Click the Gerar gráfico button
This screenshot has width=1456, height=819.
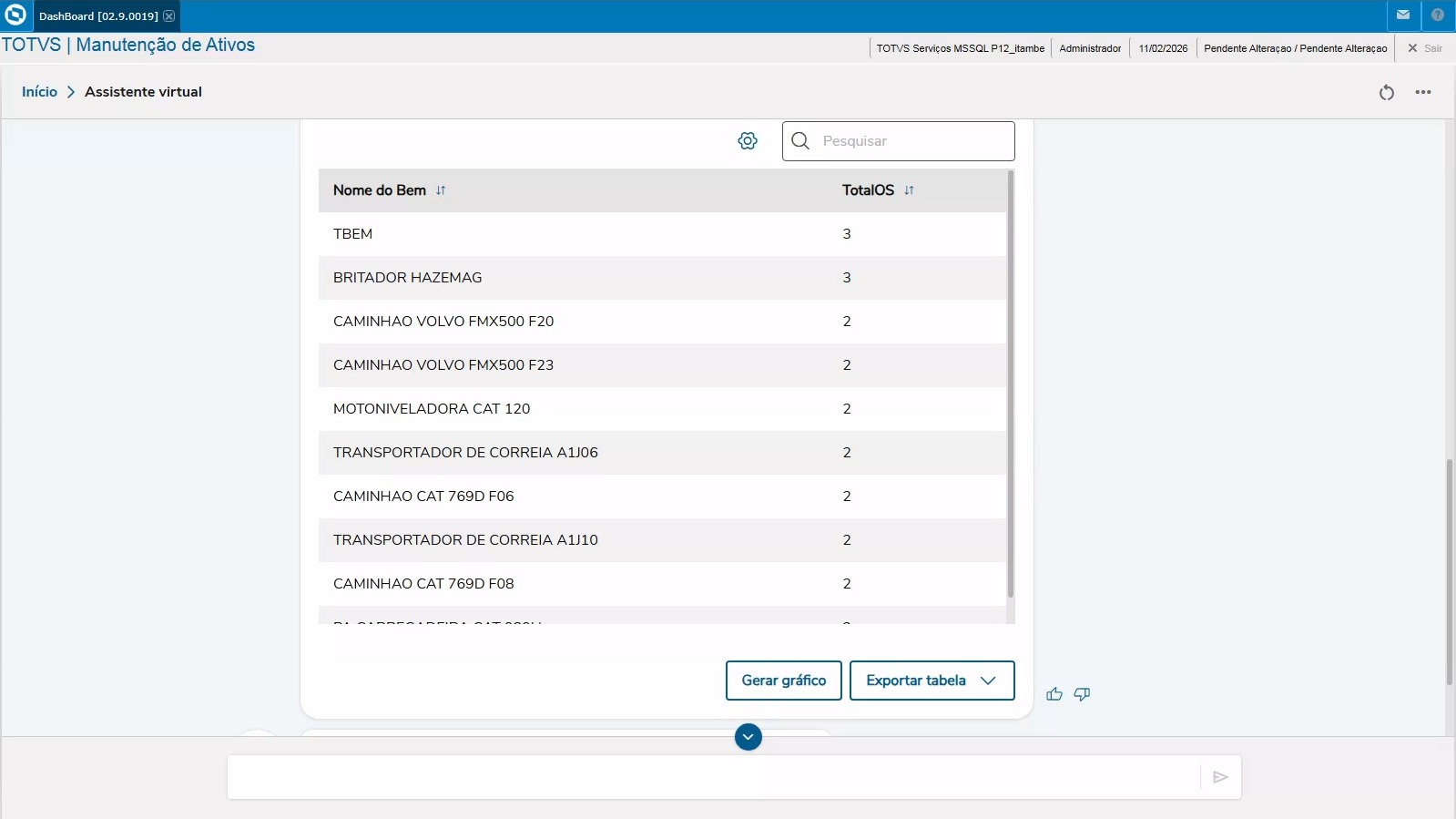[x=783, y=681]
